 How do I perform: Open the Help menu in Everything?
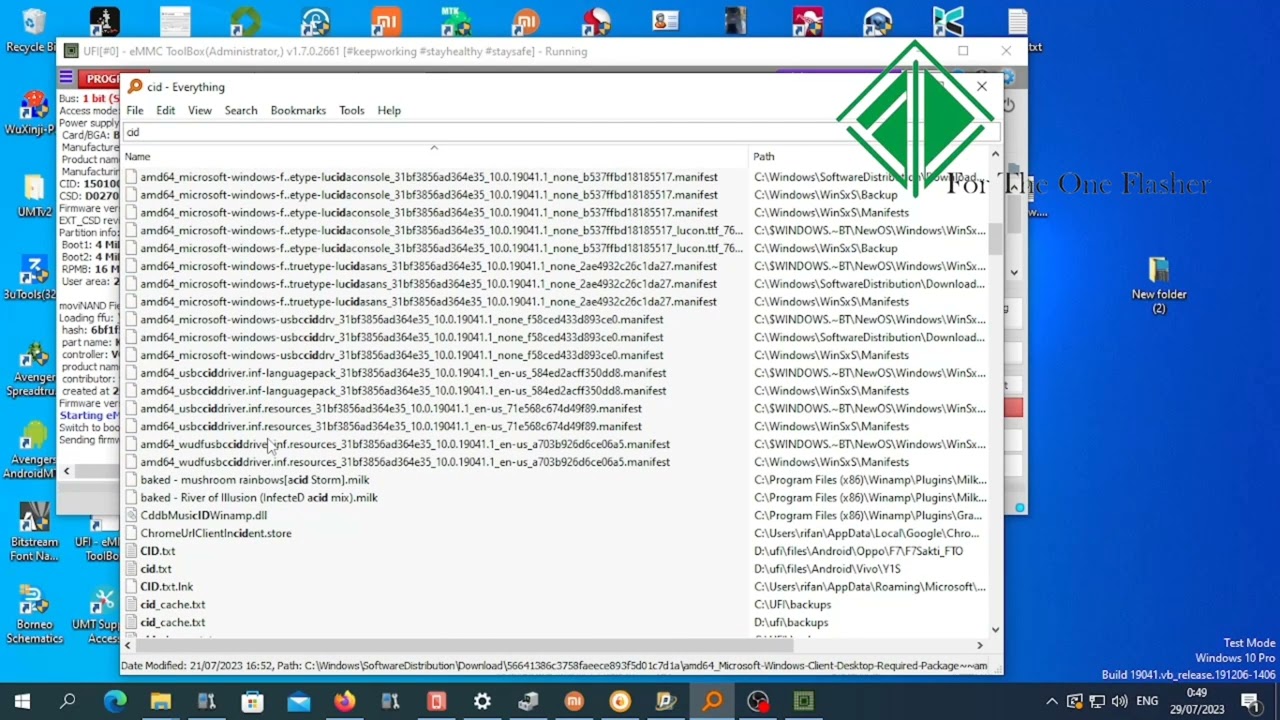coord(389,110)
